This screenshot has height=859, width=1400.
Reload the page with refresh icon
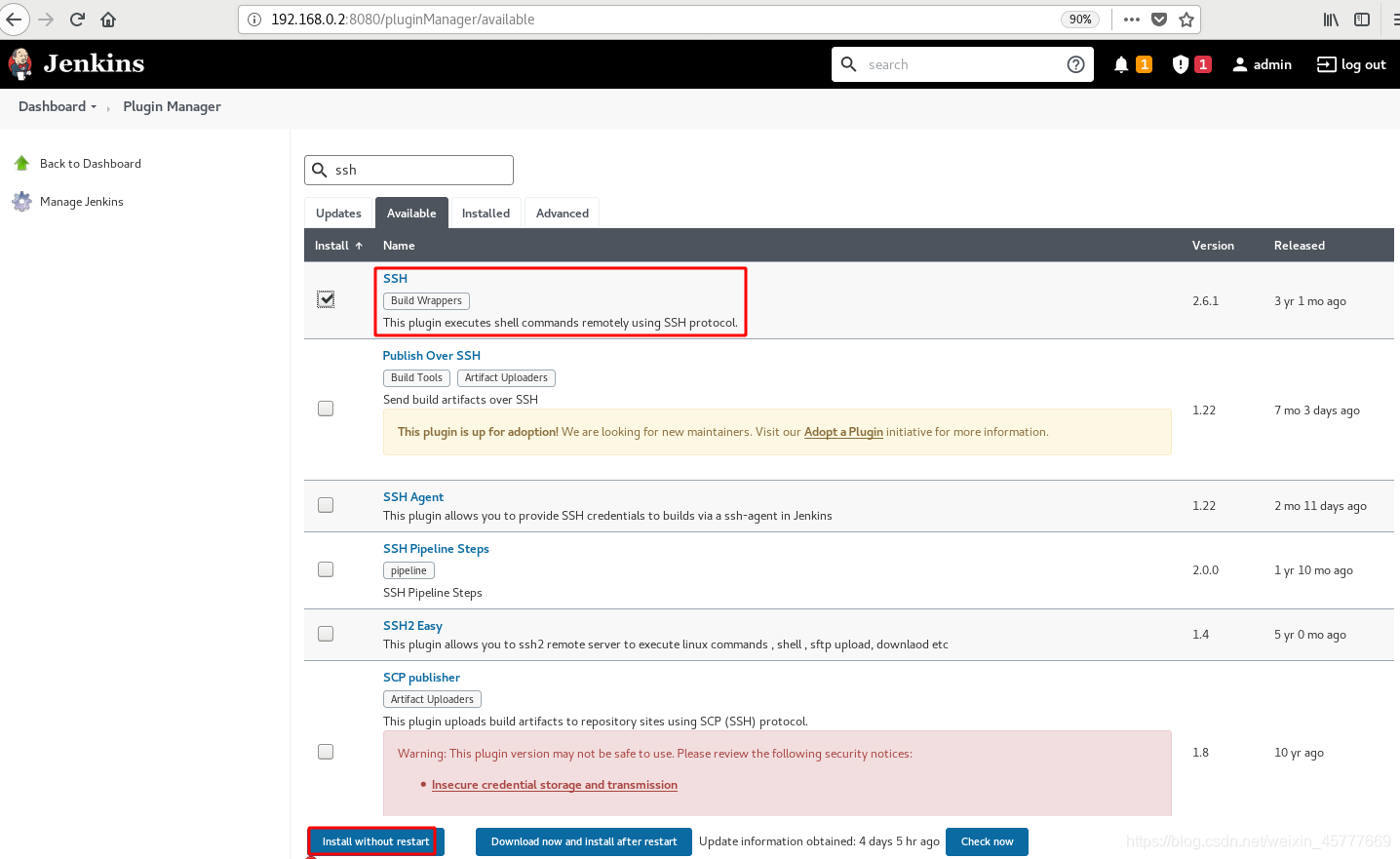point(77,20)
